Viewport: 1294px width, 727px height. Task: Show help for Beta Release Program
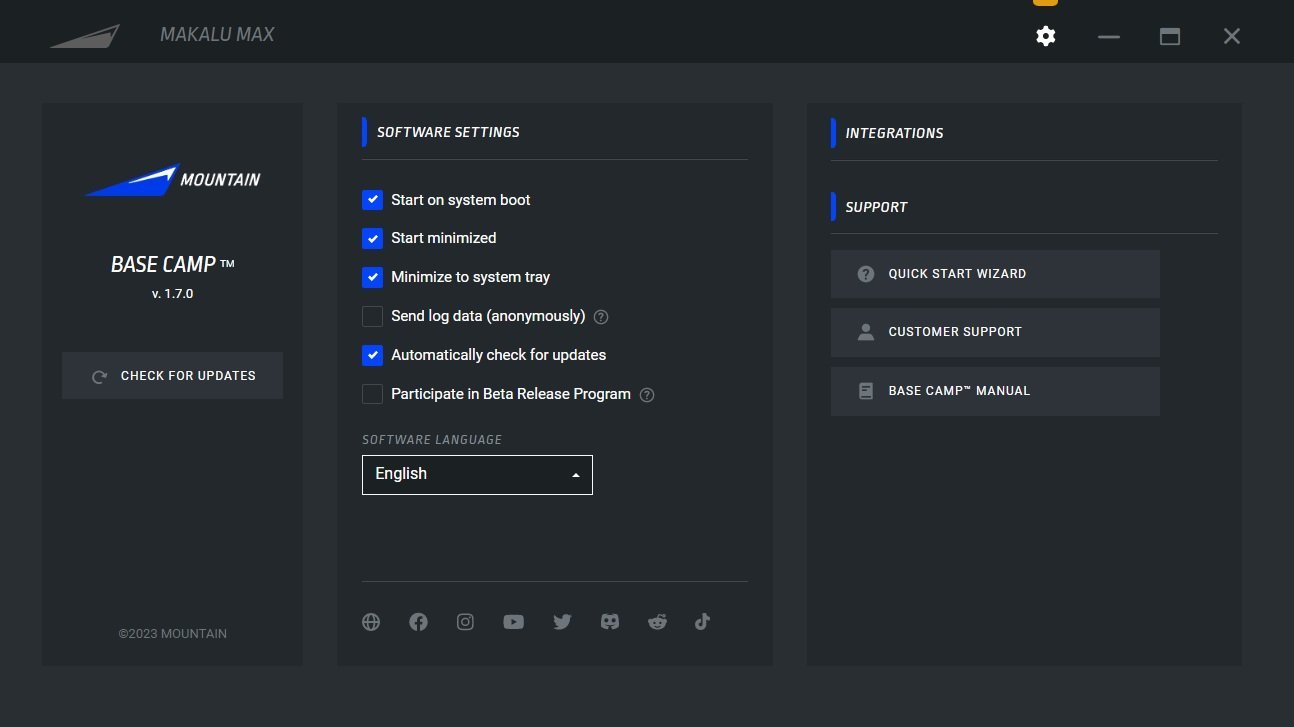coord(647,395)
